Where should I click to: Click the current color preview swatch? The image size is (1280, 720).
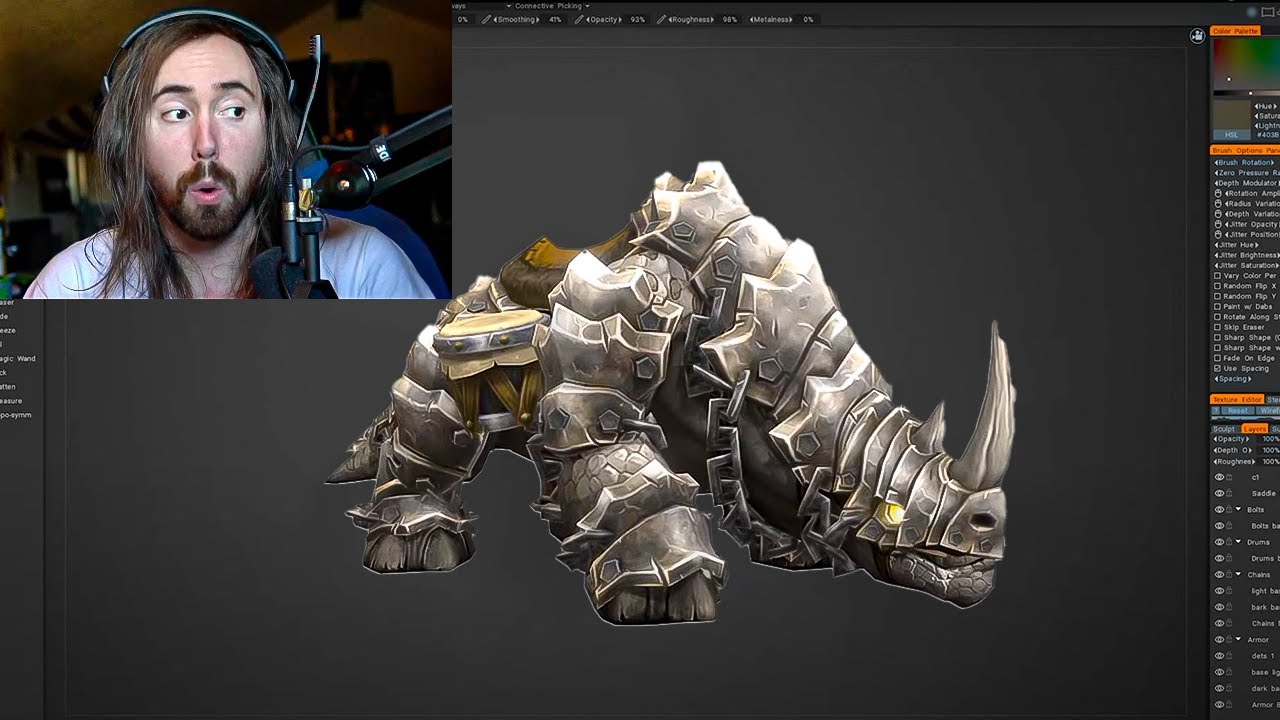coord(1232,114)
